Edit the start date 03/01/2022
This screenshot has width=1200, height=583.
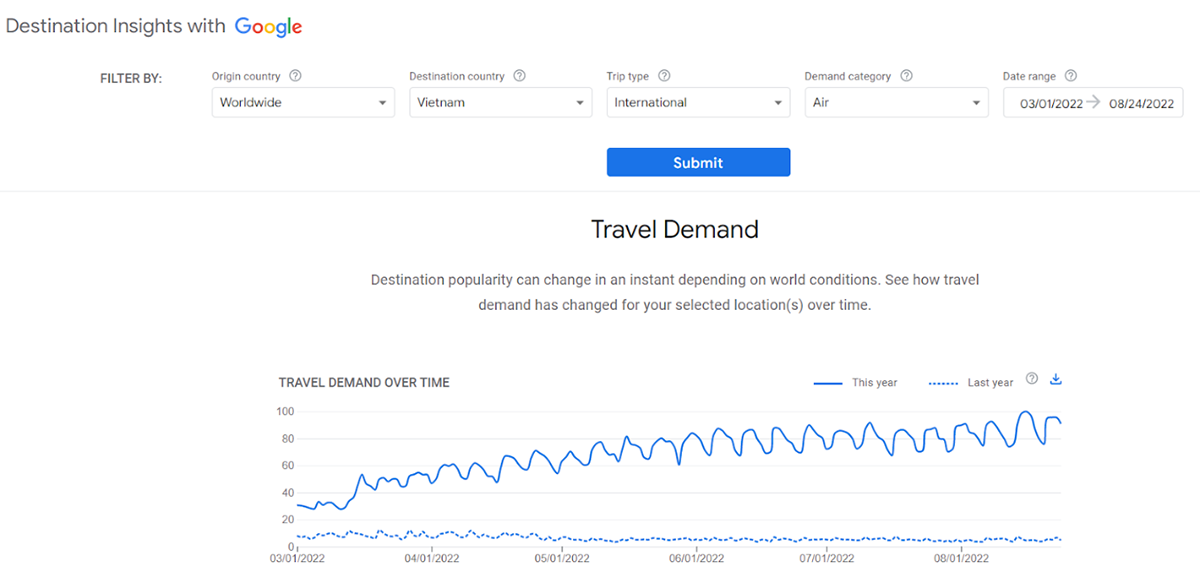coord(1050,103)
